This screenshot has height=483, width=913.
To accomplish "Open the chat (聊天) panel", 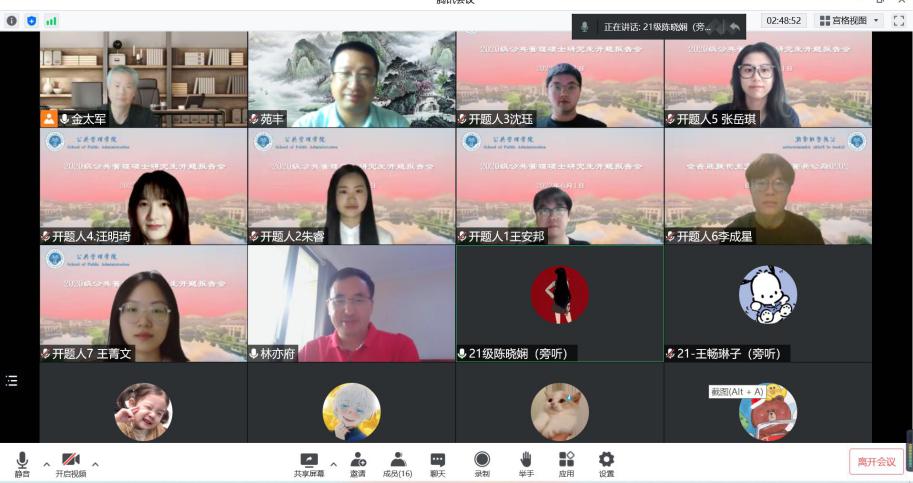I will tap(437, 463).
